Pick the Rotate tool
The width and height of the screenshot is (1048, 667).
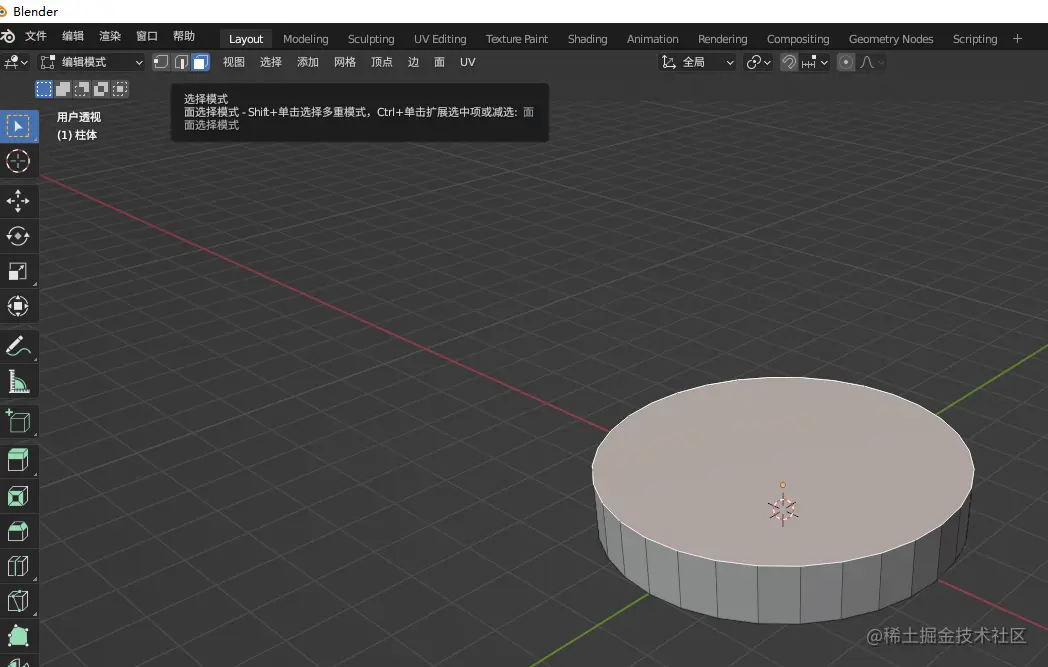(18, 236)
